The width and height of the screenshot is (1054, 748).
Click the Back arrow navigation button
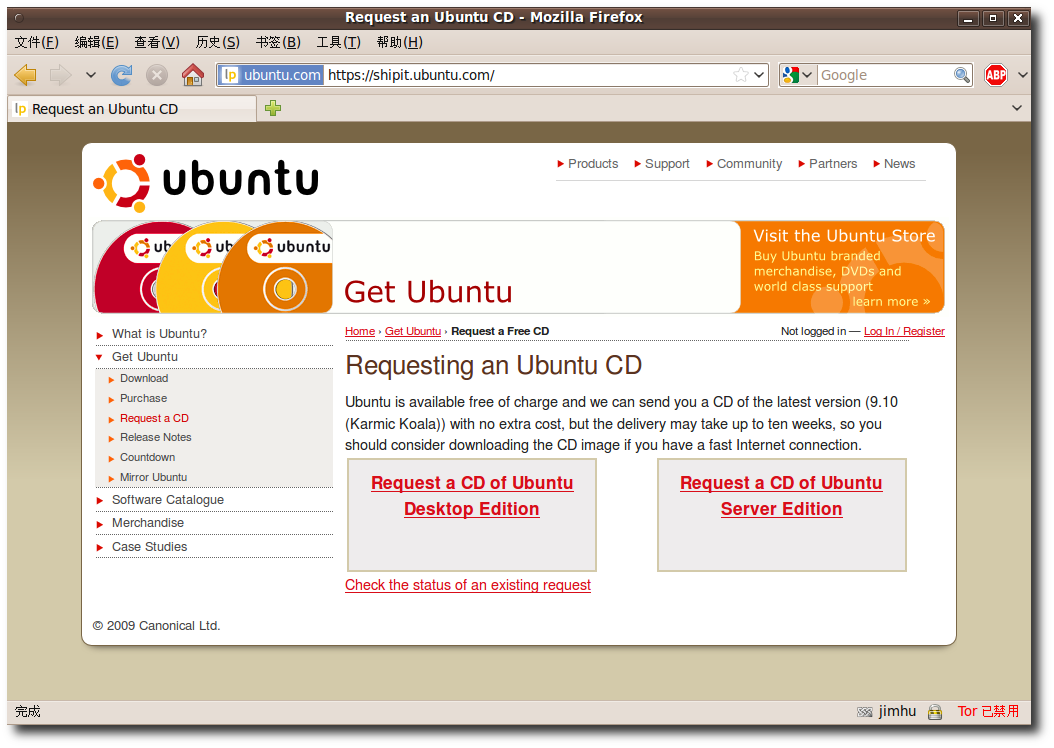(26, 75)
